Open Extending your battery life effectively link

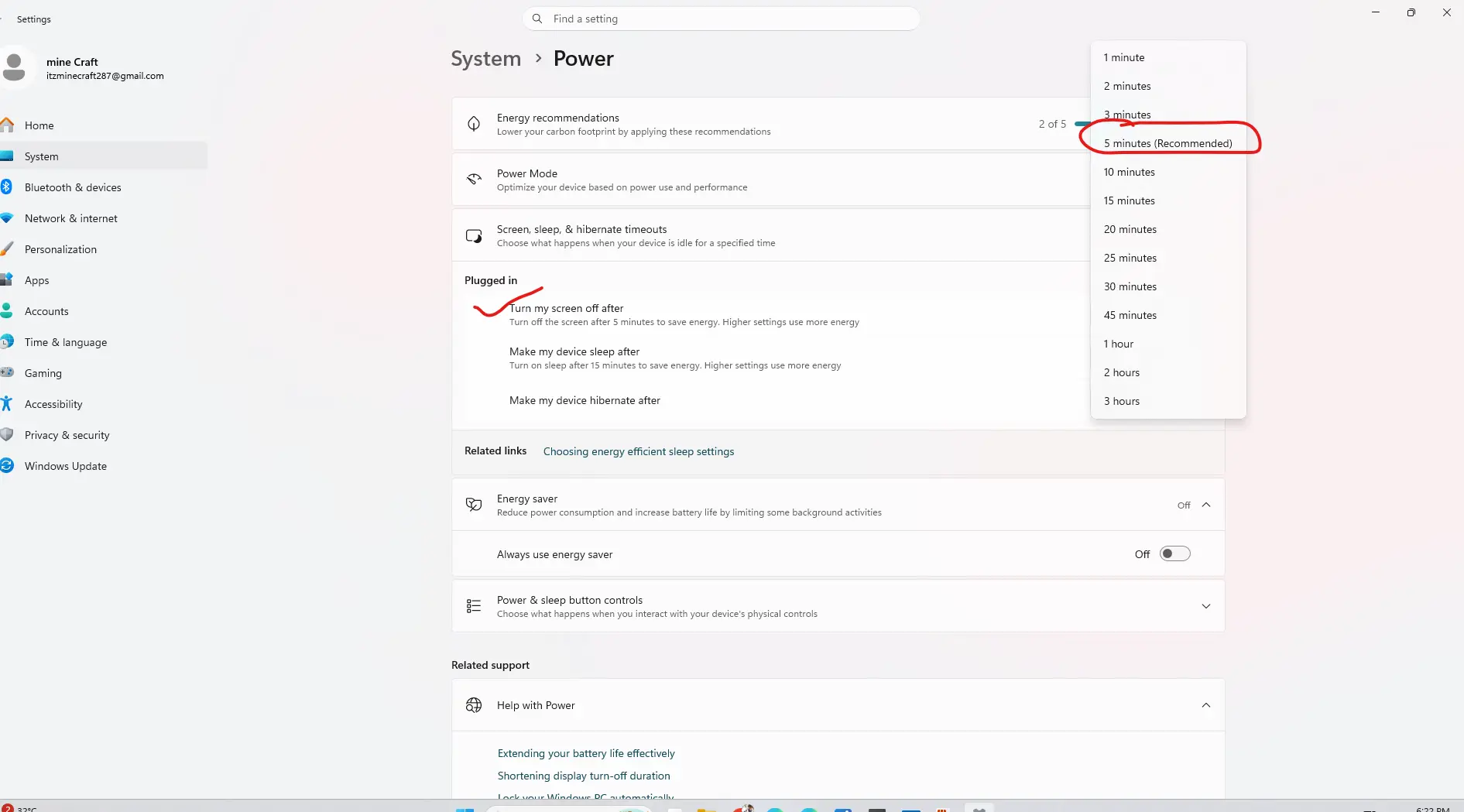click(x=586, y=753)
